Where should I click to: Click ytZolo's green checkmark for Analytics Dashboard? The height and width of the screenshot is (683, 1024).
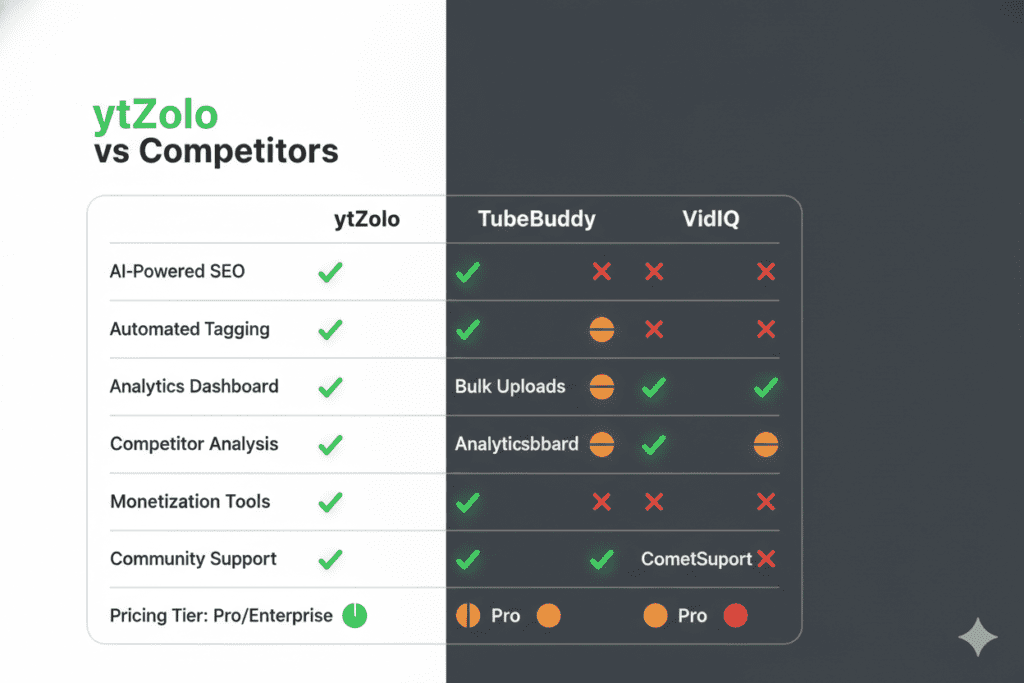click(x=330, y=387)
